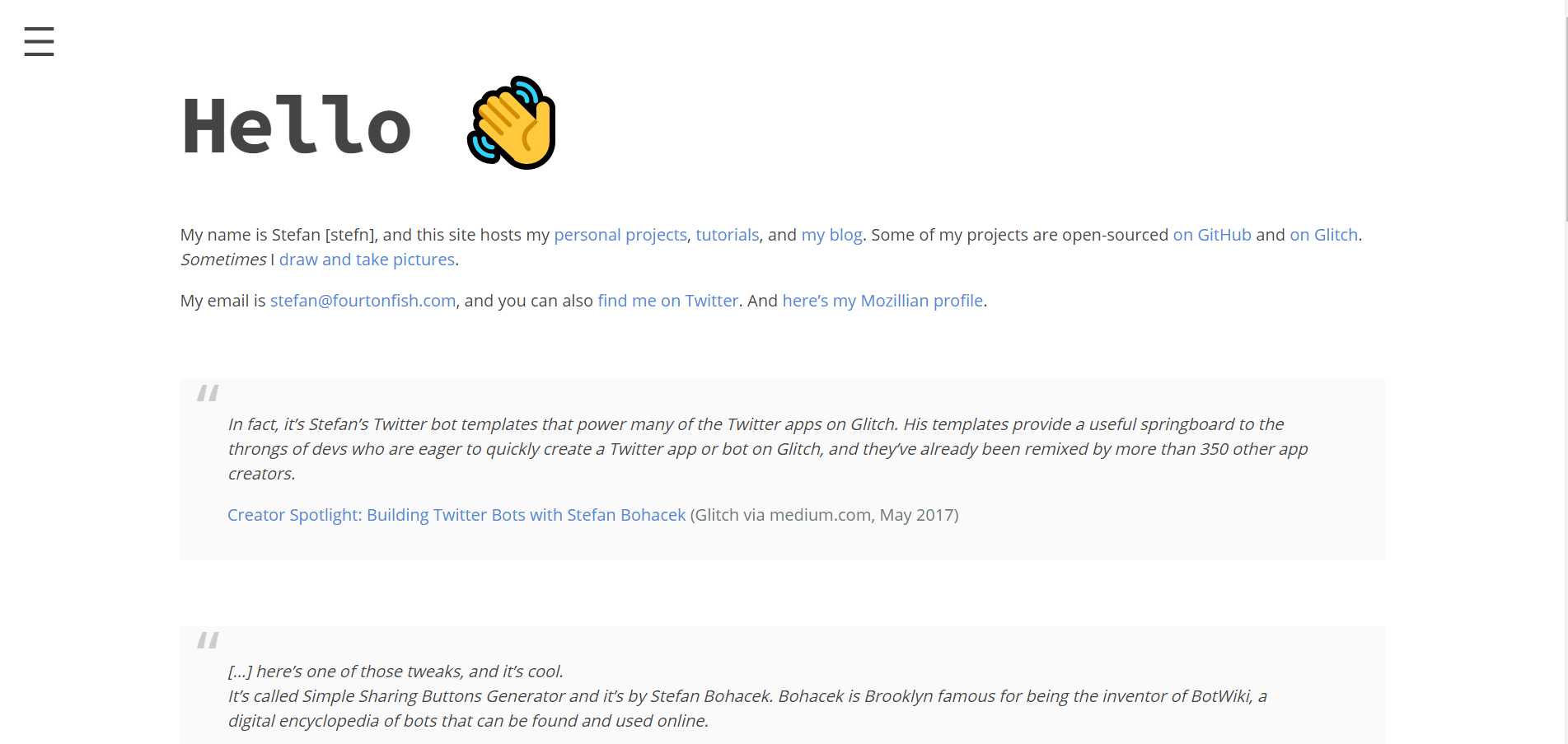
Task: Open the hamburger menu icon
Action: point(39,41)
